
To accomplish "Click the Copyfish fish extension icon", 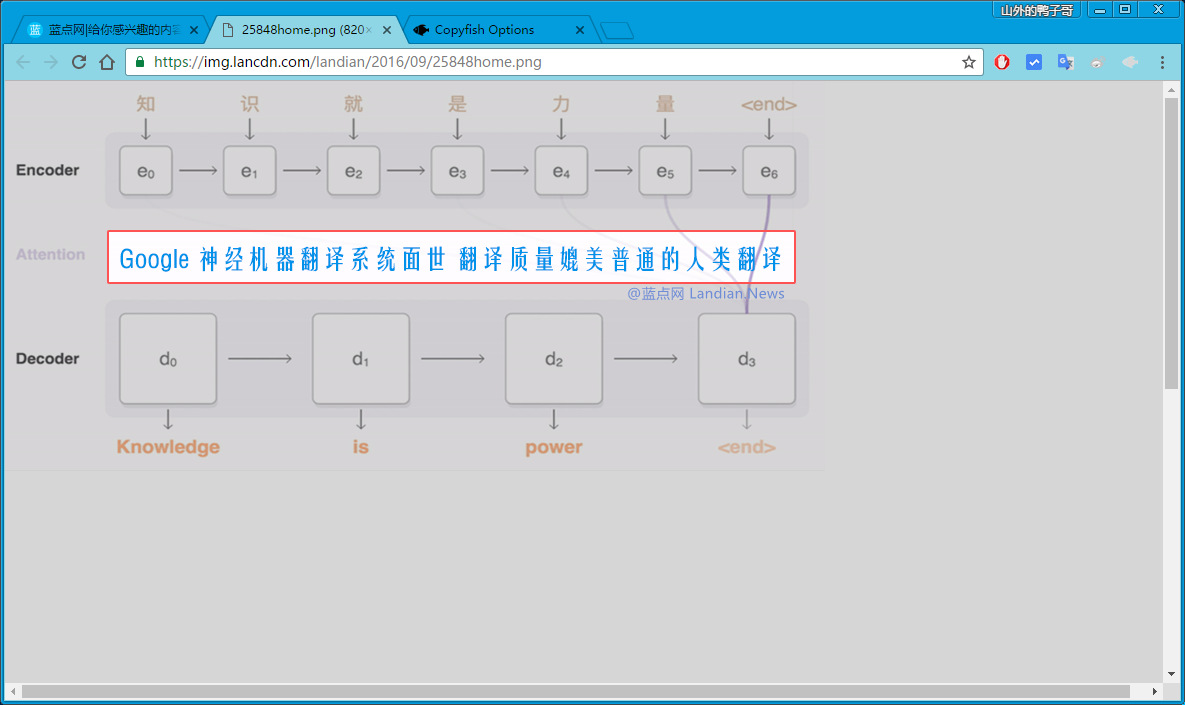I will point(1130,62).
